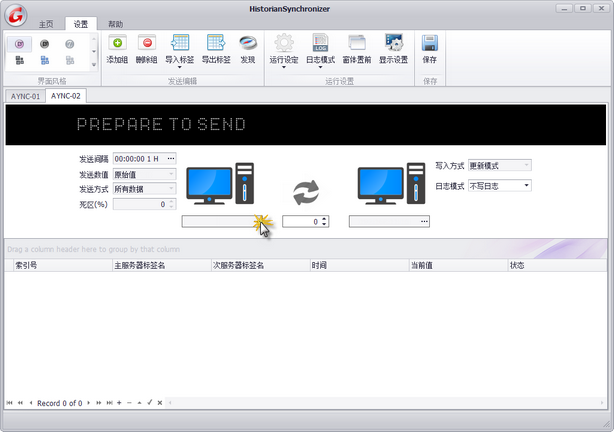The image size is (614, 432).
Task: Click the 导入标签 import table icon
Action: [180, 43]
